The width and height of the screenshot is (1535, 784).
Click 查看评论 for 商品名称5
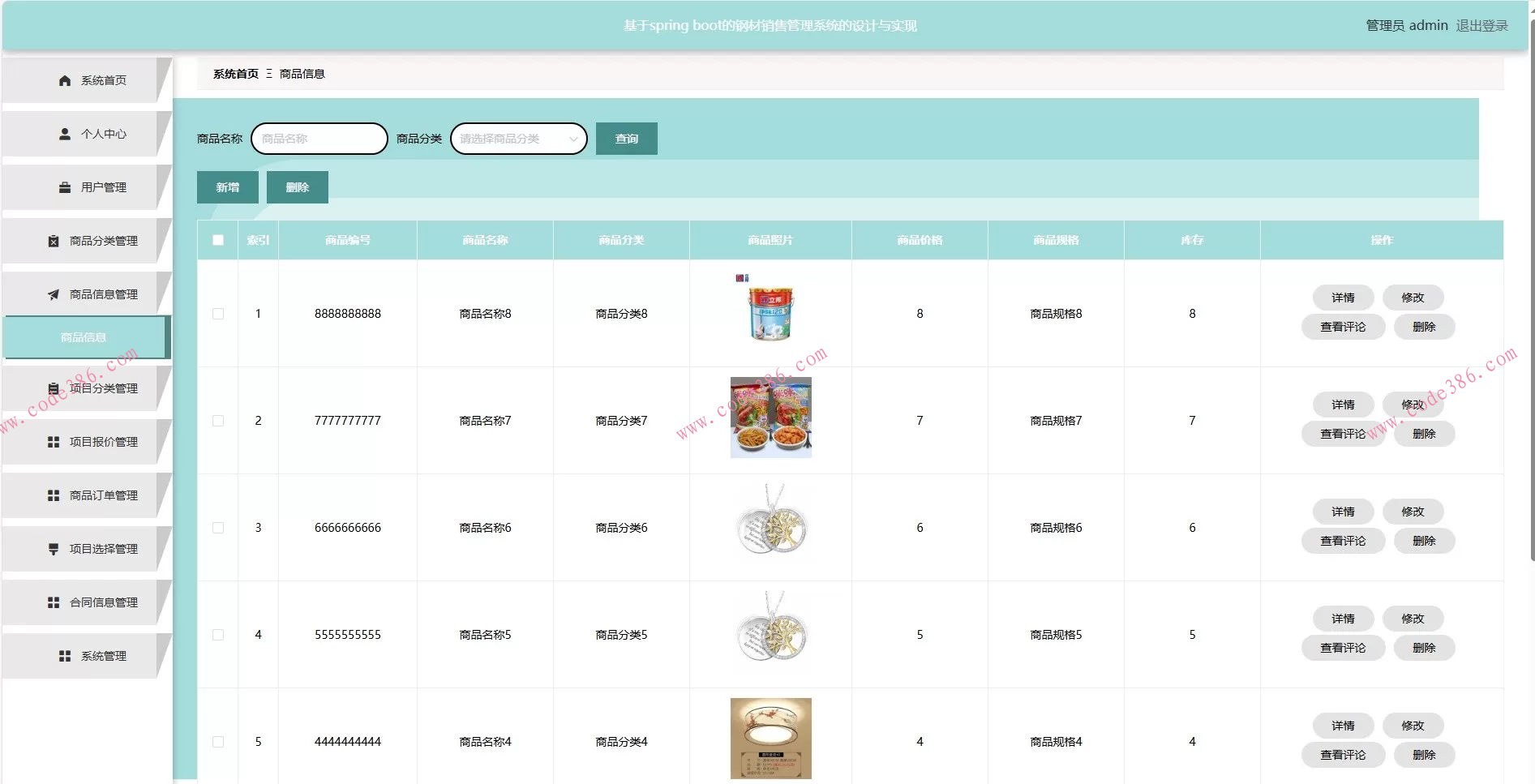point(1344,648)
